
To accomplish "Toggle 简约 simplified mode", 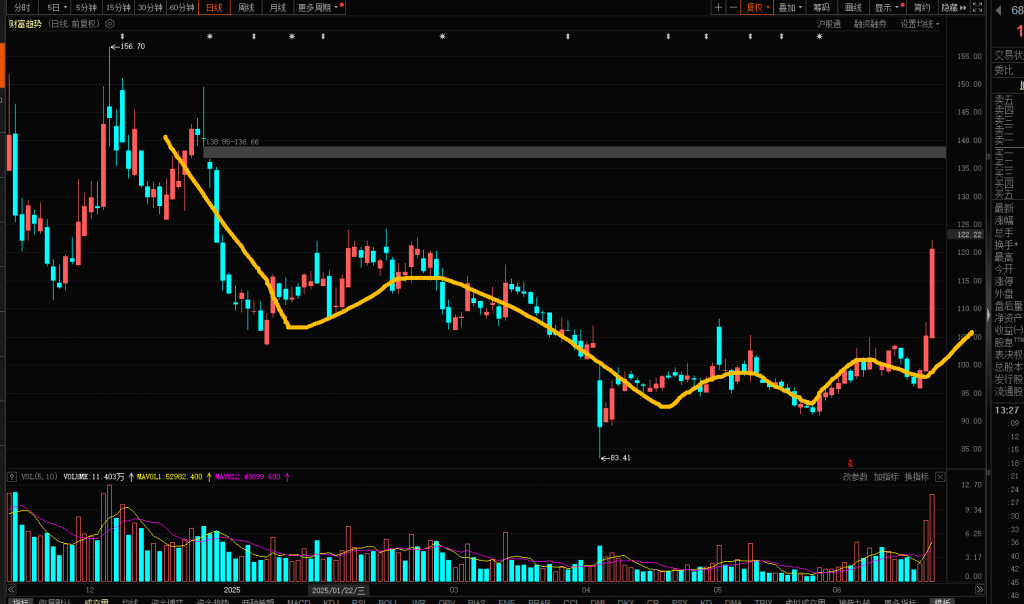I will 921,7.
